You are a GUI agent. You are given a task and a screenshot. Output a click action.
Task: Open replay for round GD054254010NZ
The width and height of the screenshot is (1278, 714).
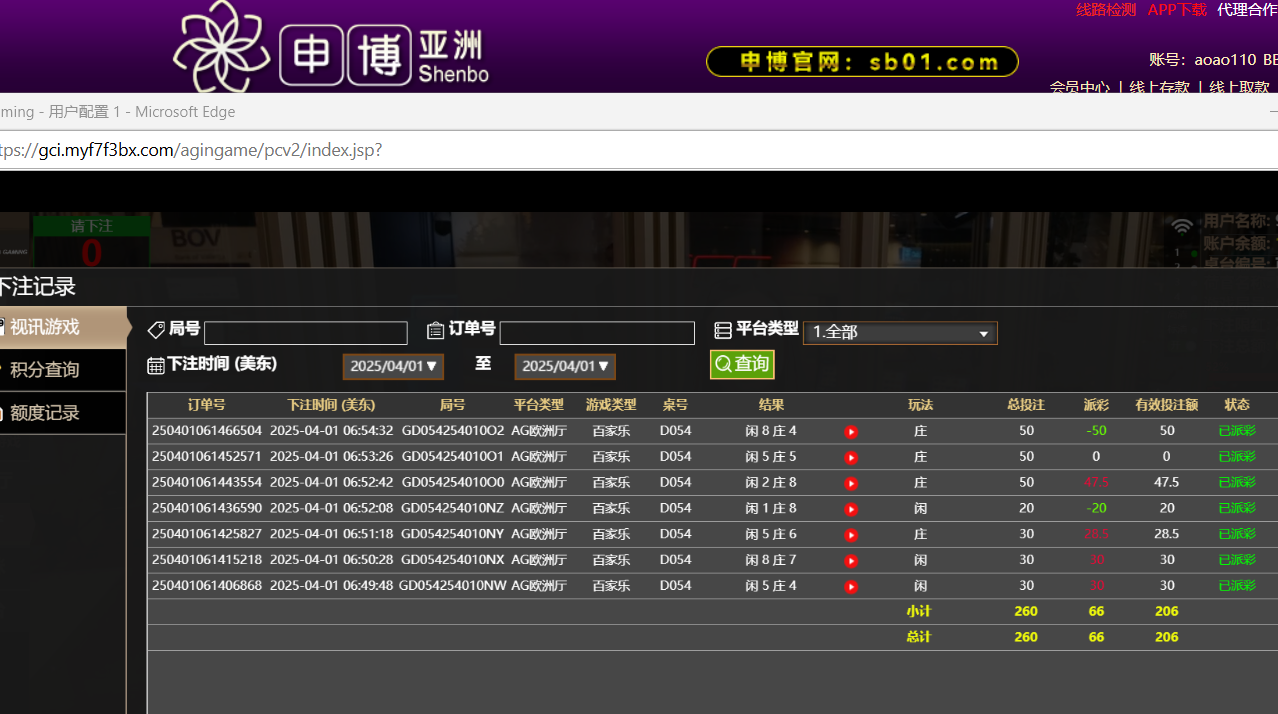click(851, 509)
